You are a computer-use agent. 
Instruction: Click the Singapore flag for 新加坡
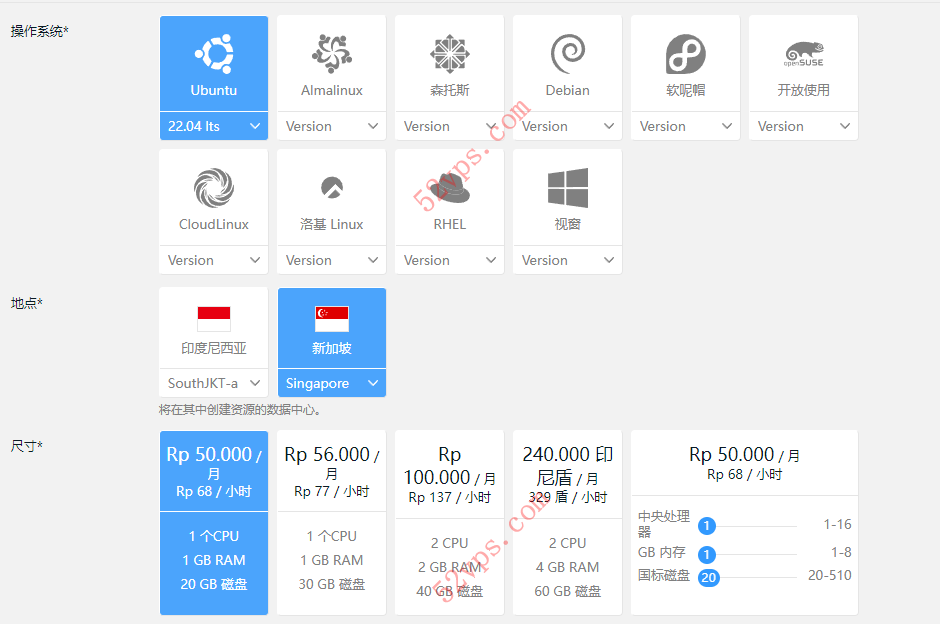coord(332,319)
